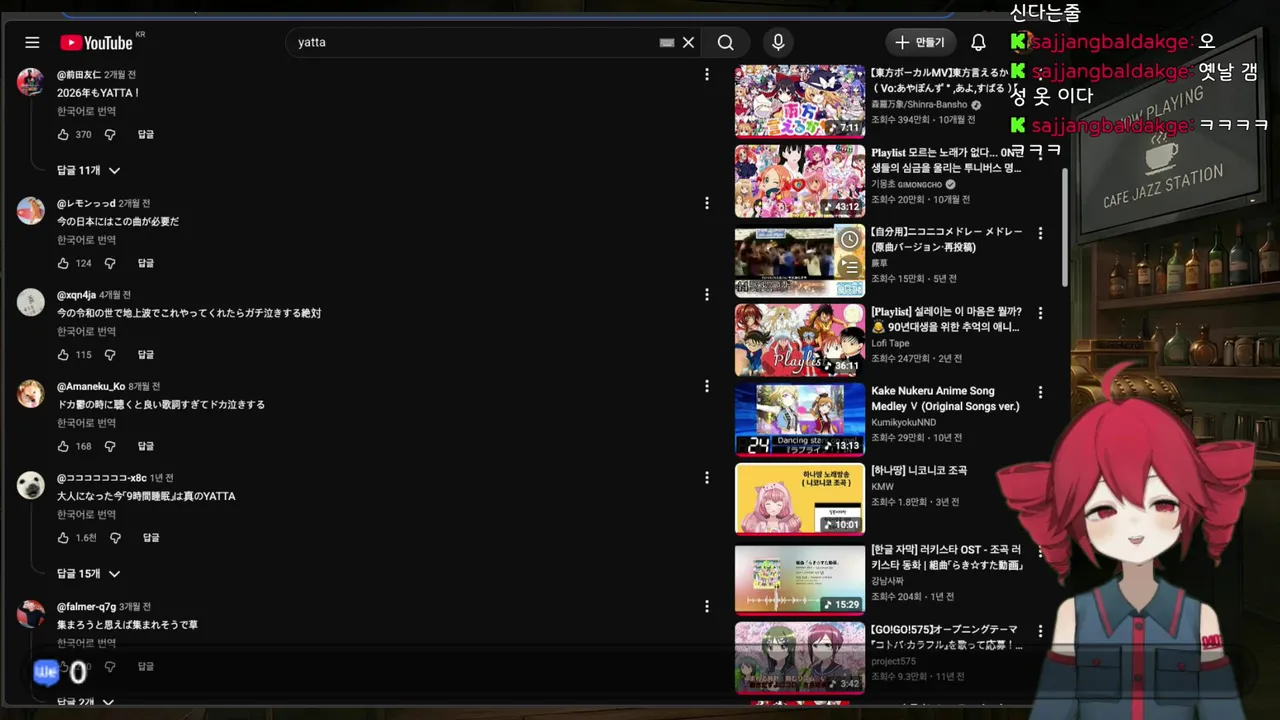Dislike the comment by @Amaneku_Ko
Image resolution: width=1280 pixels, height=720 pixels.
(x=110, y=446)
